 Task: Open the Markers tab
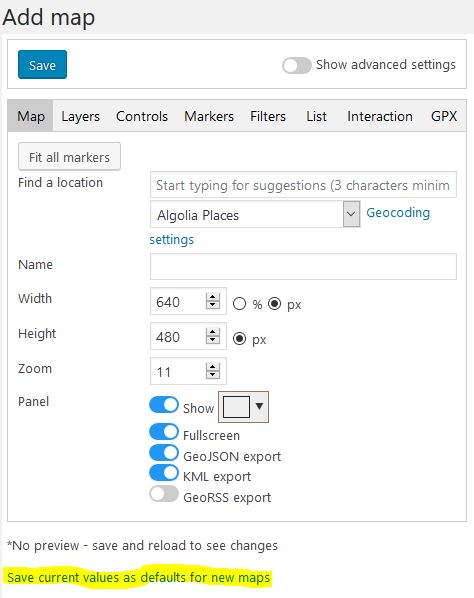209,116
